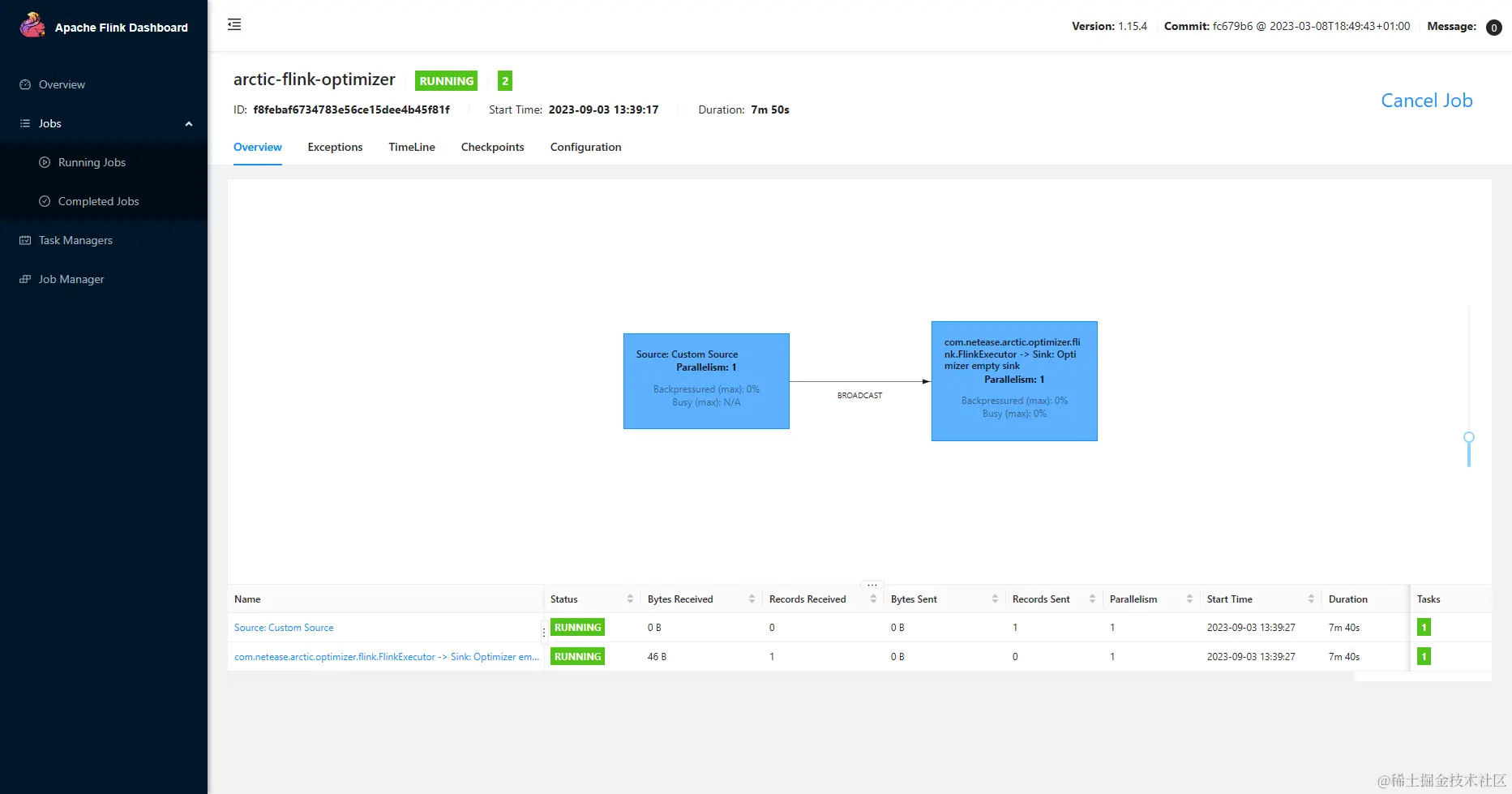Open the Source: Custom Source vertex link
The image size is (1512, 794).
click(284, 628)
